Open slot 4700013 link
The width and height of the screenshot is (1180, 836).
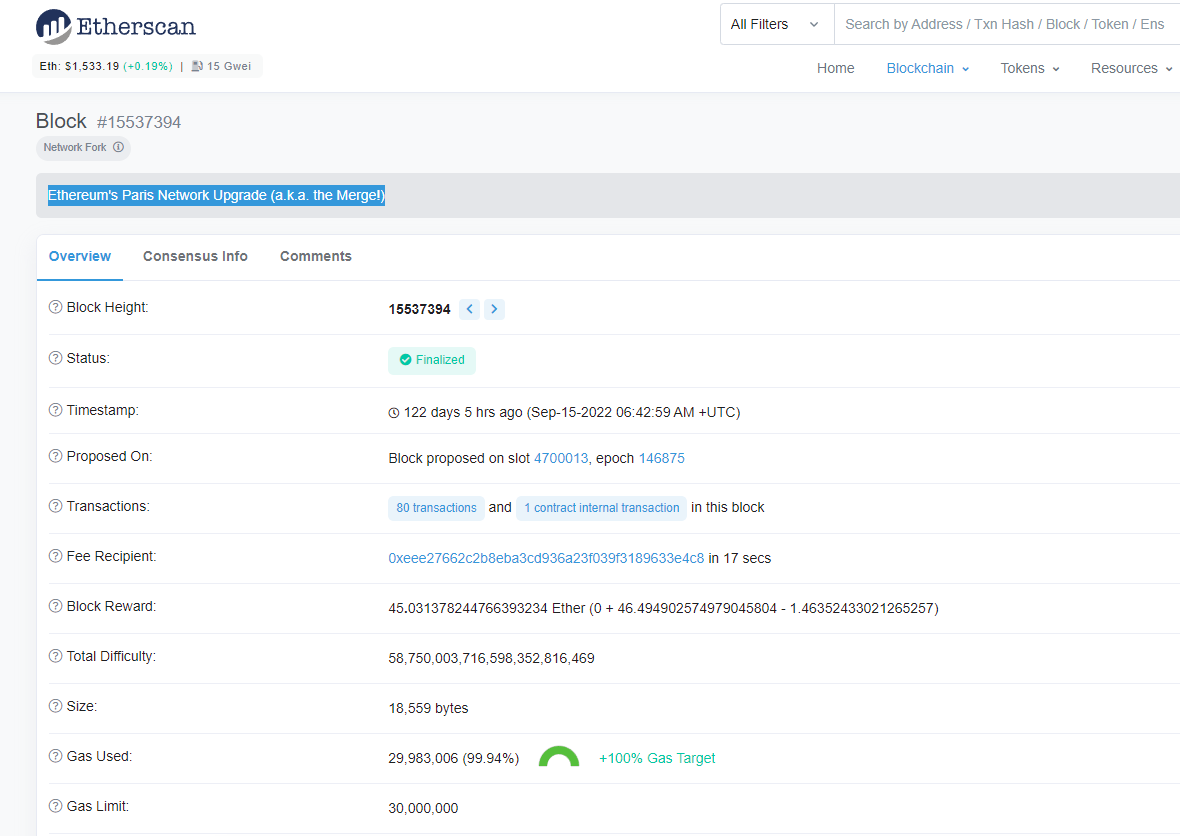(x=561, y=458)
